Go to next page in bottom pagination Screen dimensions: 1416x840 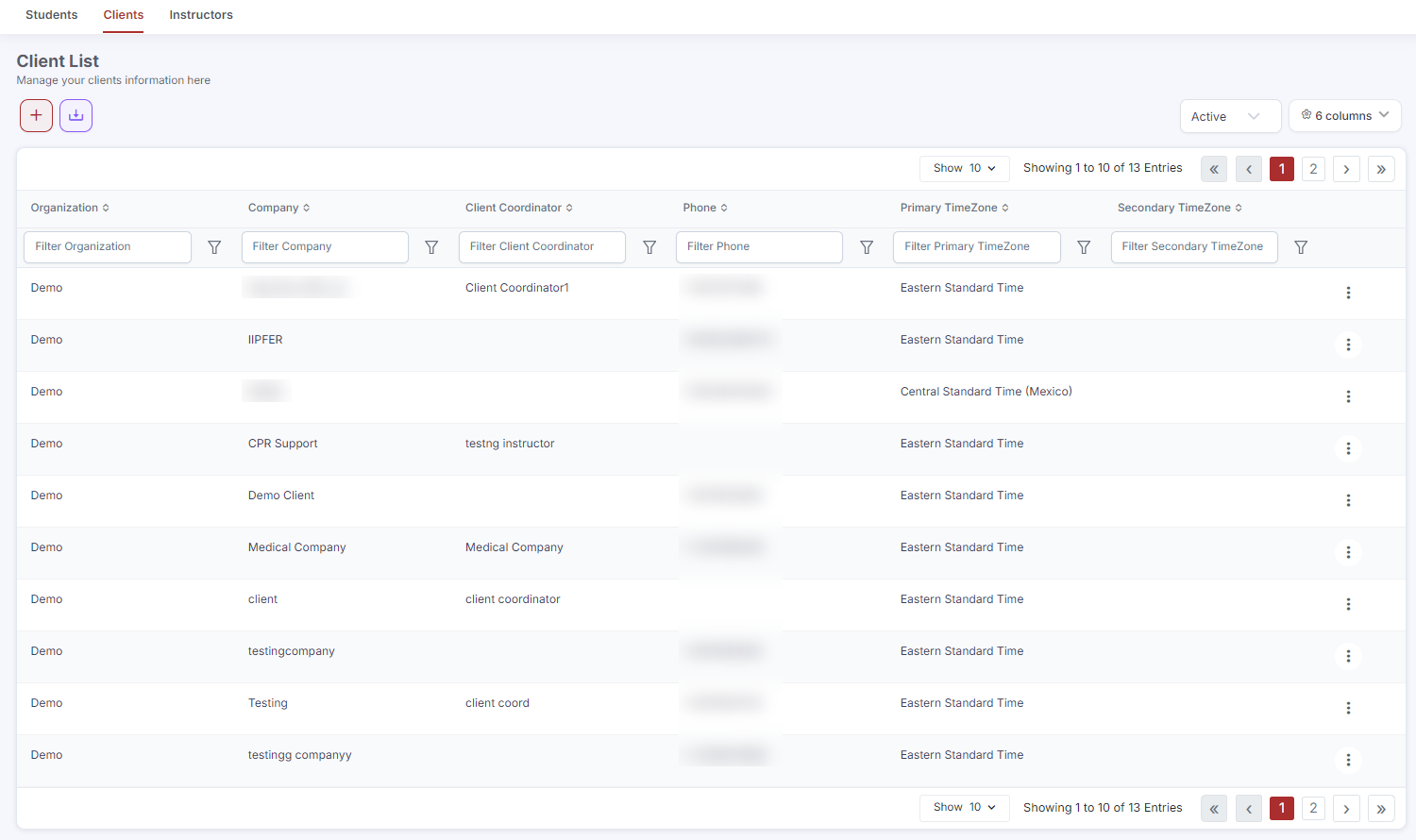pyautogui.click(x=1347, y=809)
